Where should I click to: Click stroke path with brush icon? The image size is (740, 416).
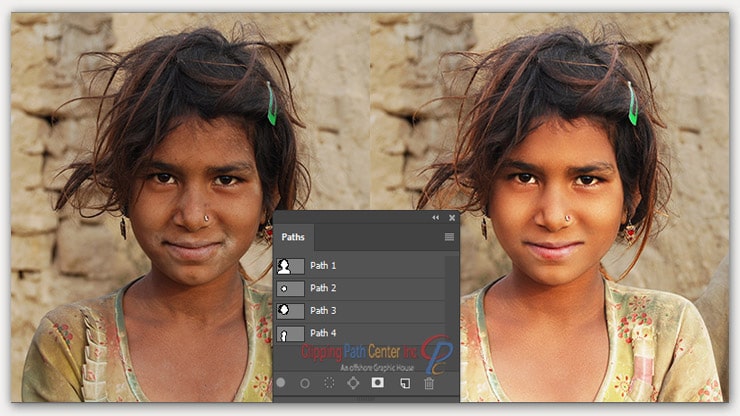(x=305, y=382)
